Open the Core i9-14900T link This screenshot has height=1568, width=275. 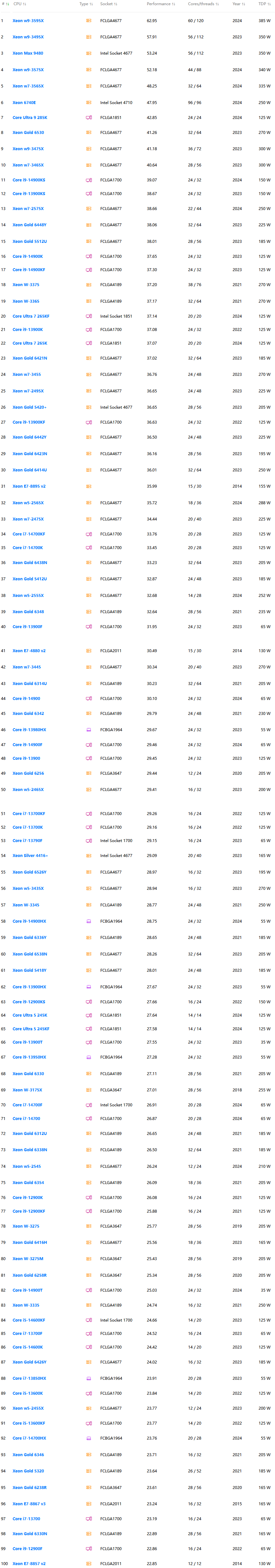tap(27, 1290)
